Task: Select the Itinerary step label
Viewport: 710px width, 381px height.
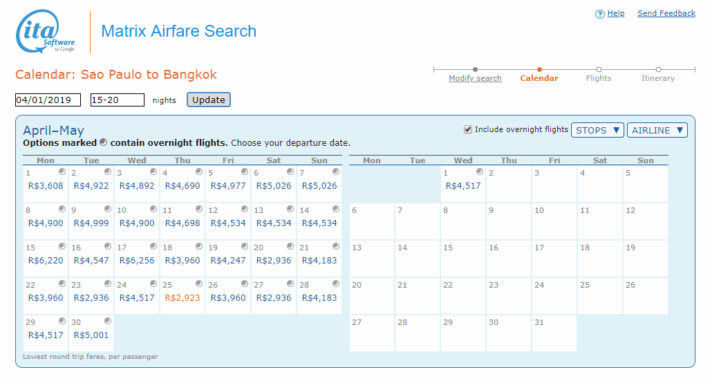Action: point(657,78)
